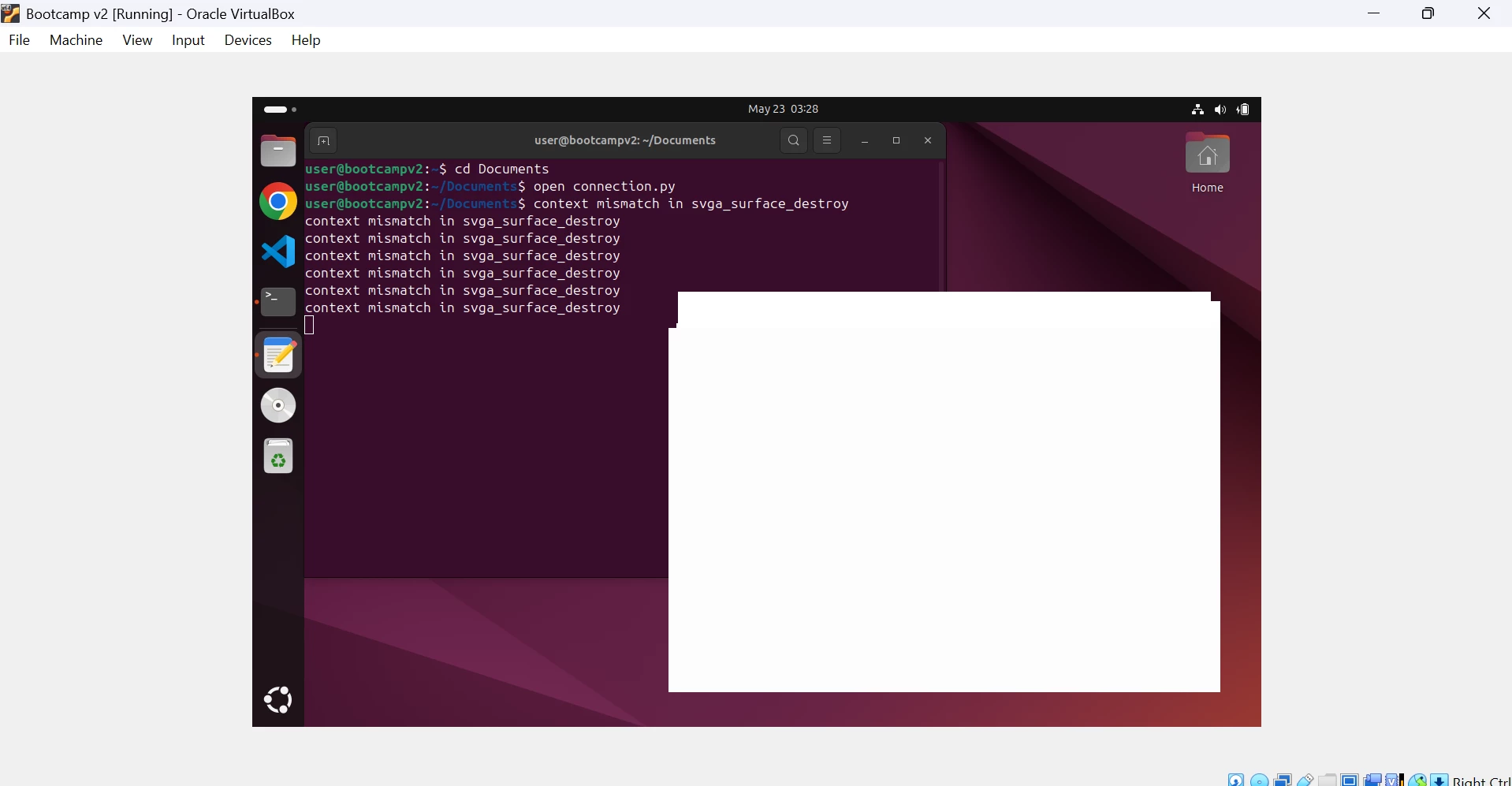This screenshot has width=1512, height=786.
Task: Open the VirtualBox View menu
Action: click(x=137, y=40)
